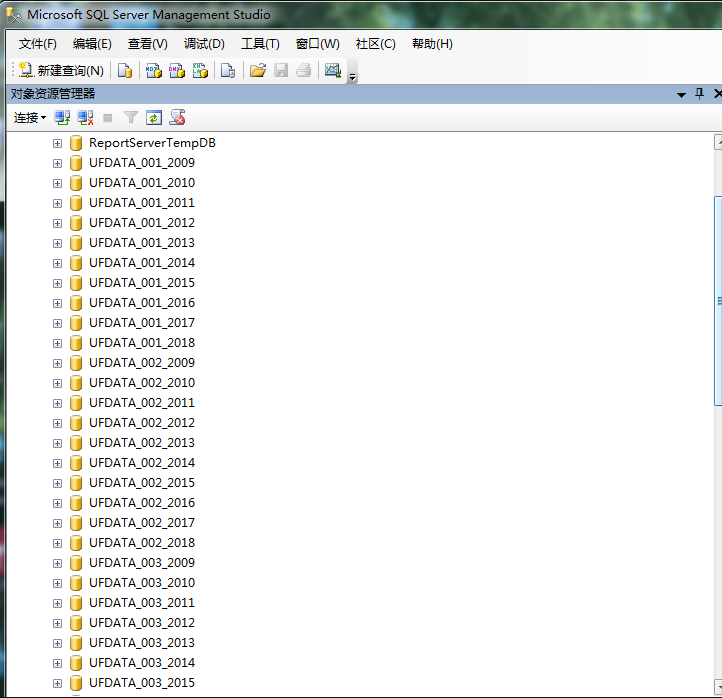This screenshot has height=698, width=722.
Task: Select database icon of UFDATA_003_2012
Action: click(x=76, y=623)
